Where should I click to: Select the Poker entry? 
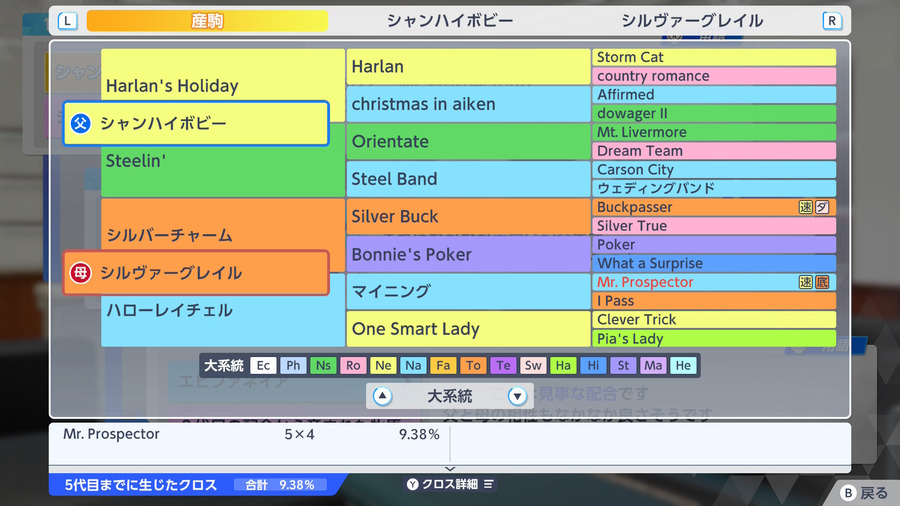click(x=714, y=244)
